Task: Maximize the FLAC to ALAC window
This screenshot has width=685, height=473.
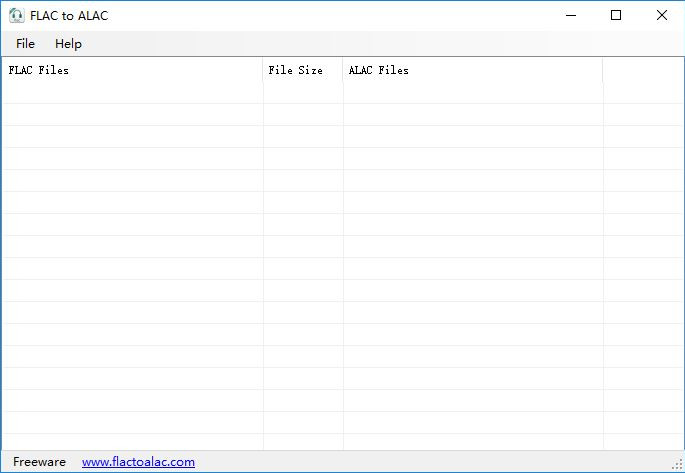Action: [616, 15]
